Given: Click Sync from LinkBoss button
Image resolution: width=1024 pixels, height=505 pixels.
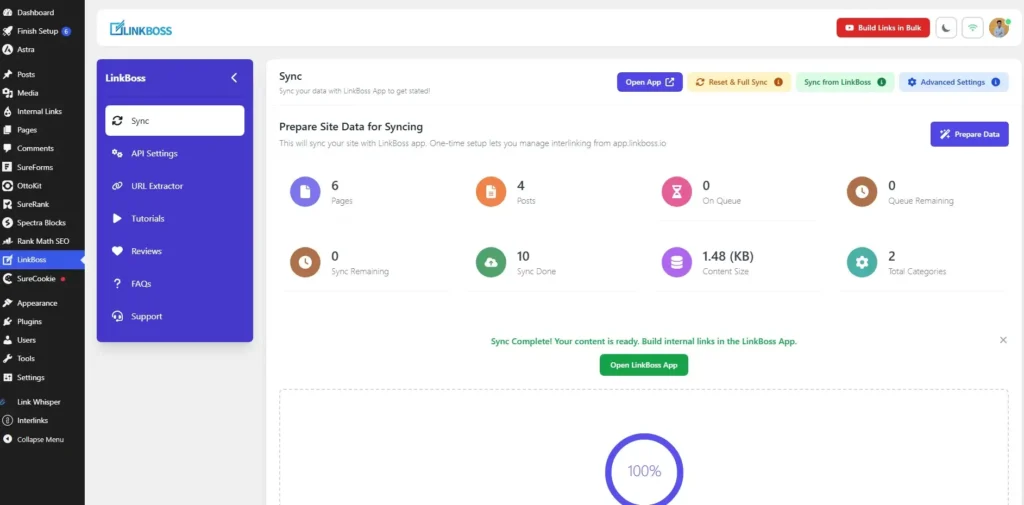Looking at the screenshot, I should tap(845, 82).
